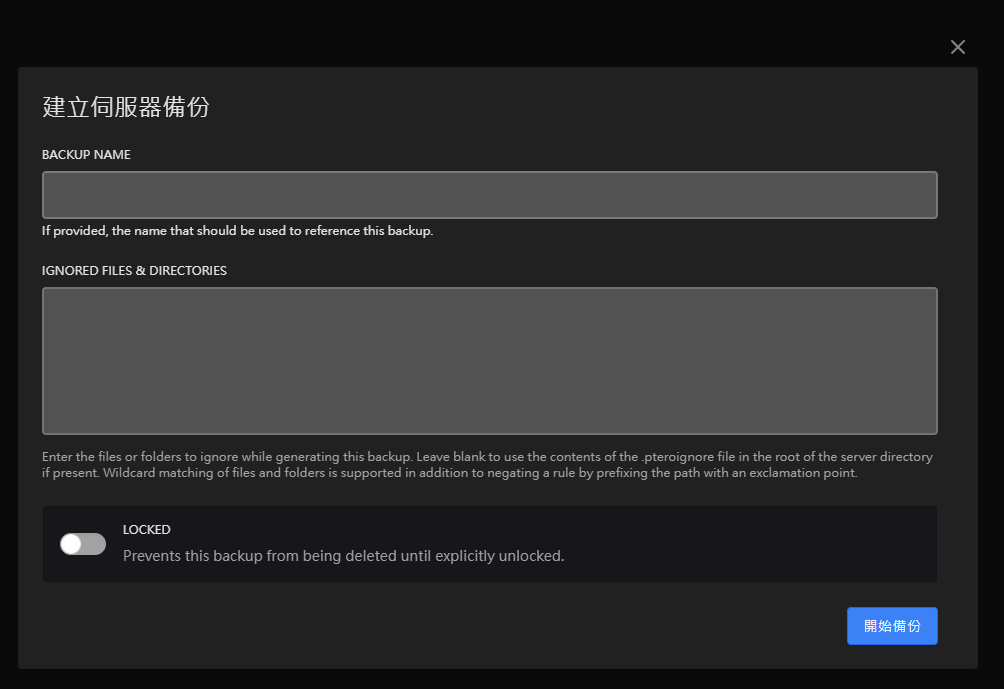Toggle the Locked switch on

pyautogui.click(x=83, y=544)
